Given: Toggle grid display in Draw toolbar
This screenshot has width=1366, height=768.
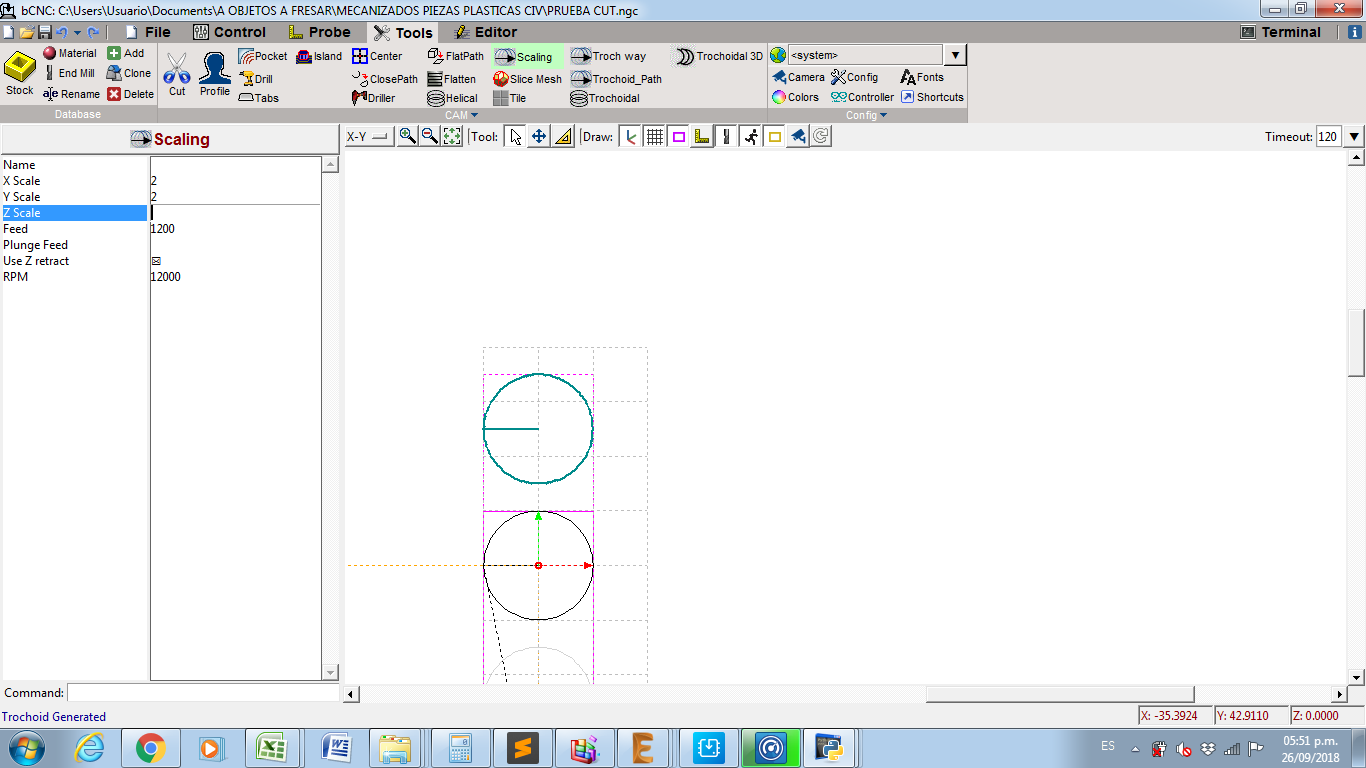Looking at the screenshot, I should [x=654, y=137].
